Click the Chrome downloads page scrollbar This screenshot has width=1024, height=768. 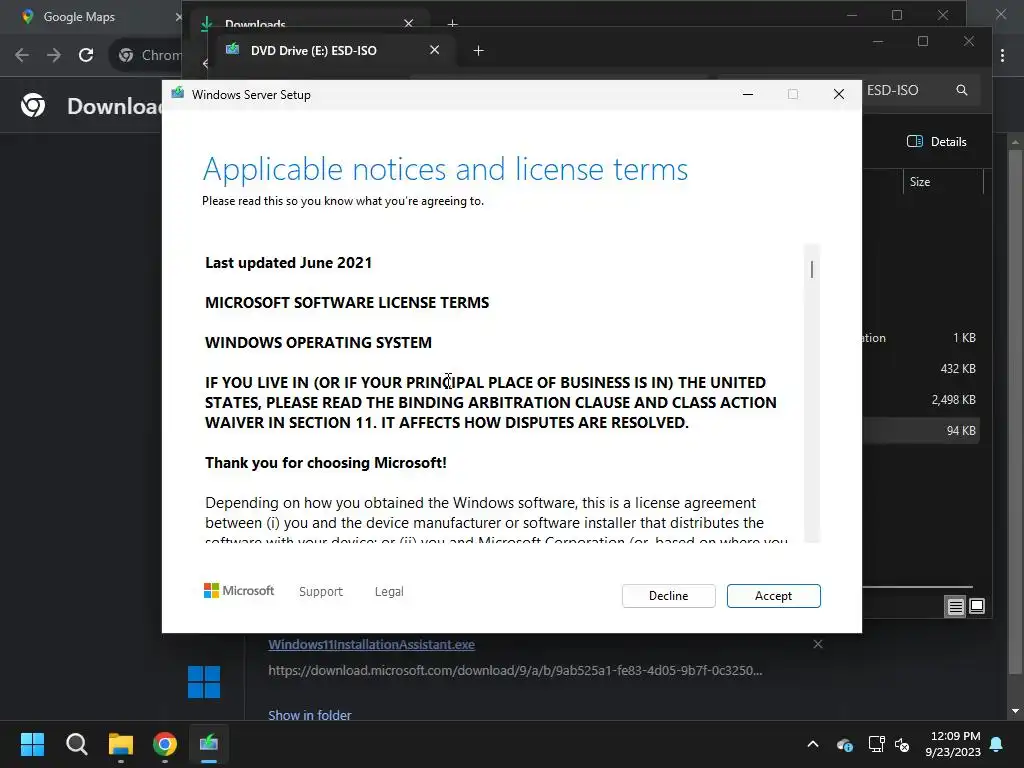1015,411
